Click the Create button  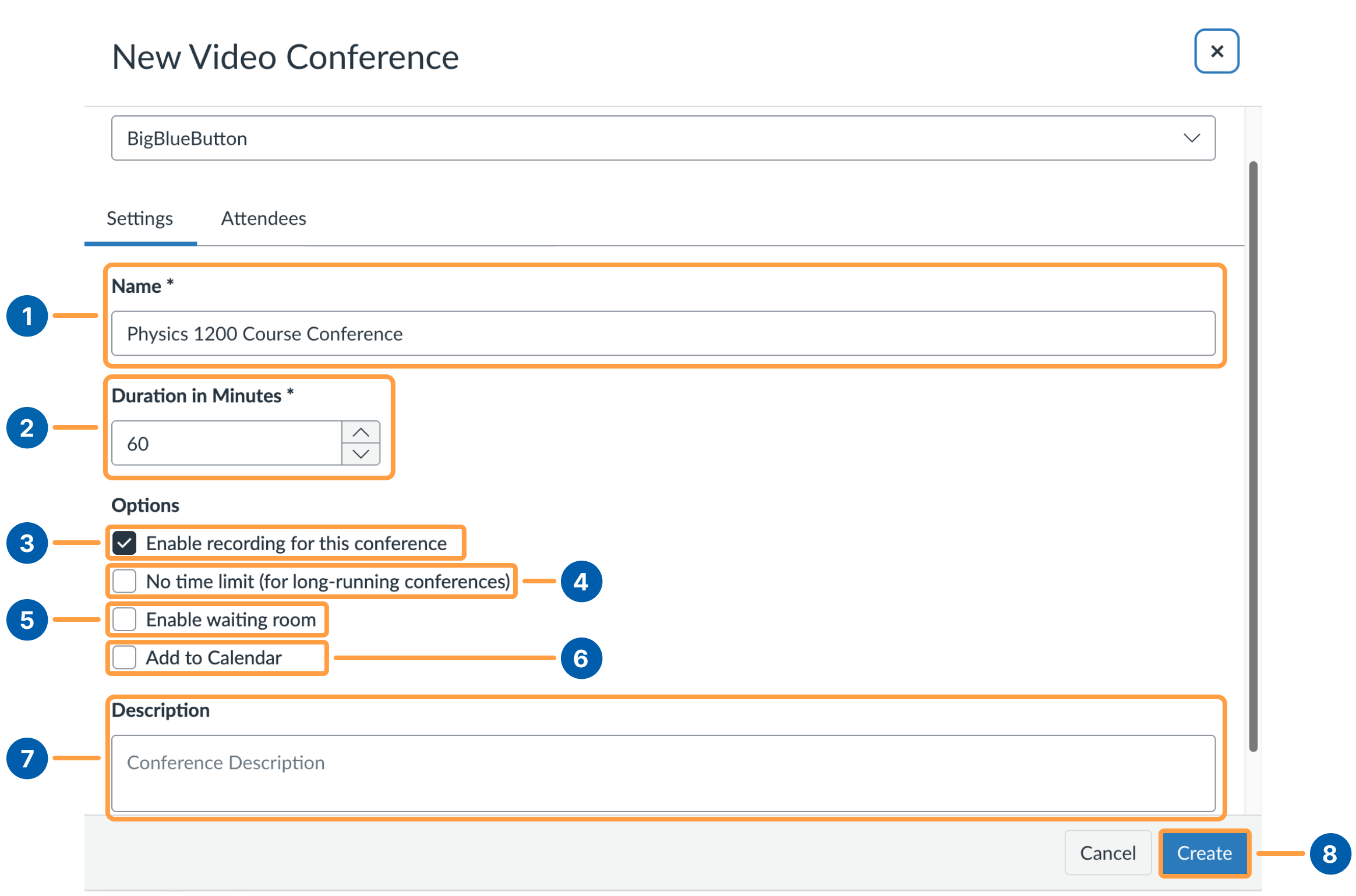1204,853
